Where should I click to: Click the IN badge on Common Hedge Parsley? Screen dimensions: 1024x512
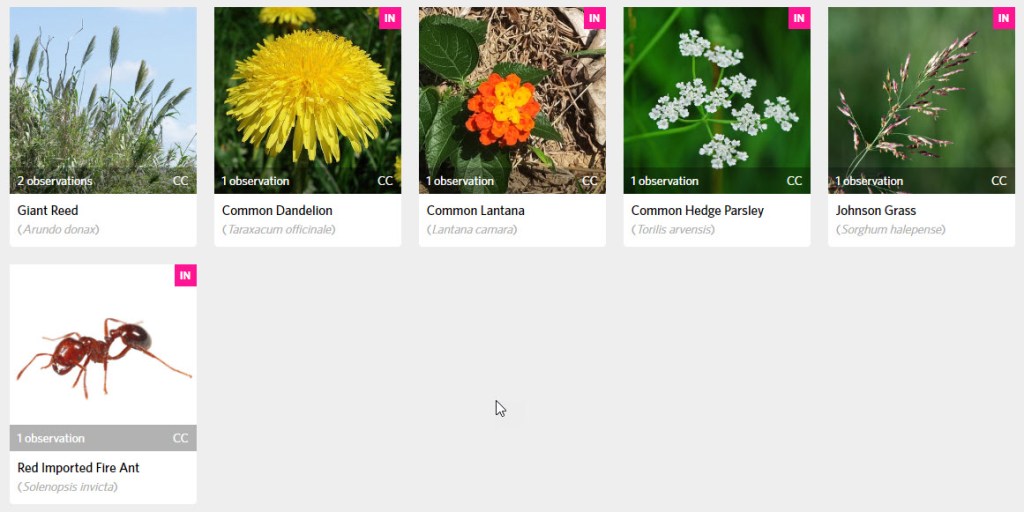click(x=799, y=18)
